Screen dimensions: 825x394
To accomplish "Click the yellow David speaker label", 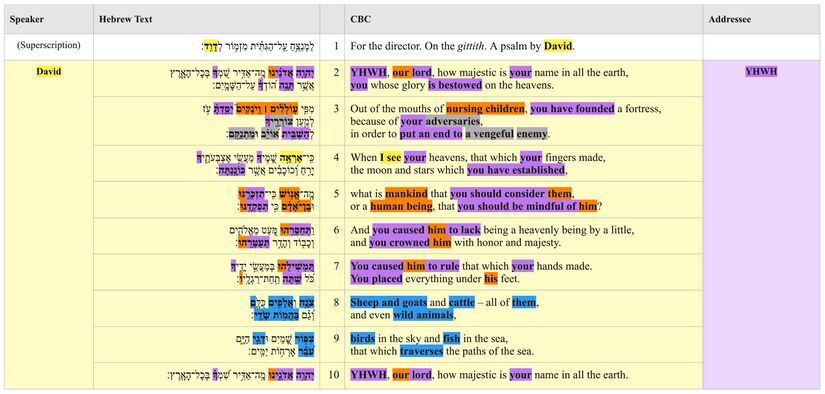I will pyautogui.click(x=48, y=72).
